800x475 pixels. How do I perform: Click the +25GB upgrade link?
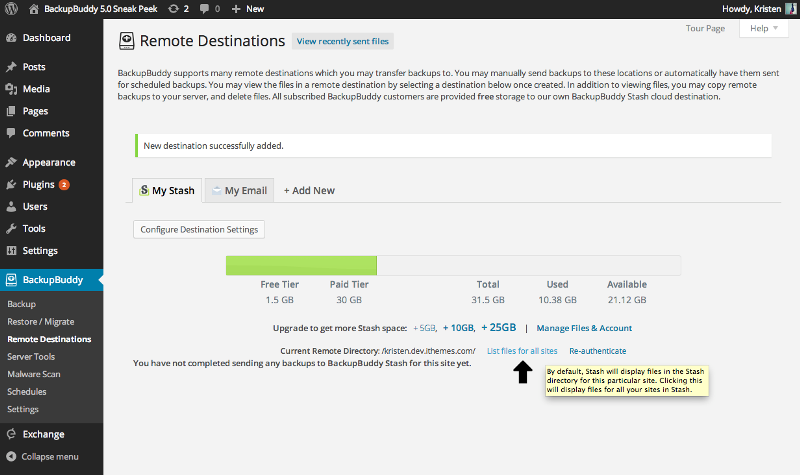[498, 328]
